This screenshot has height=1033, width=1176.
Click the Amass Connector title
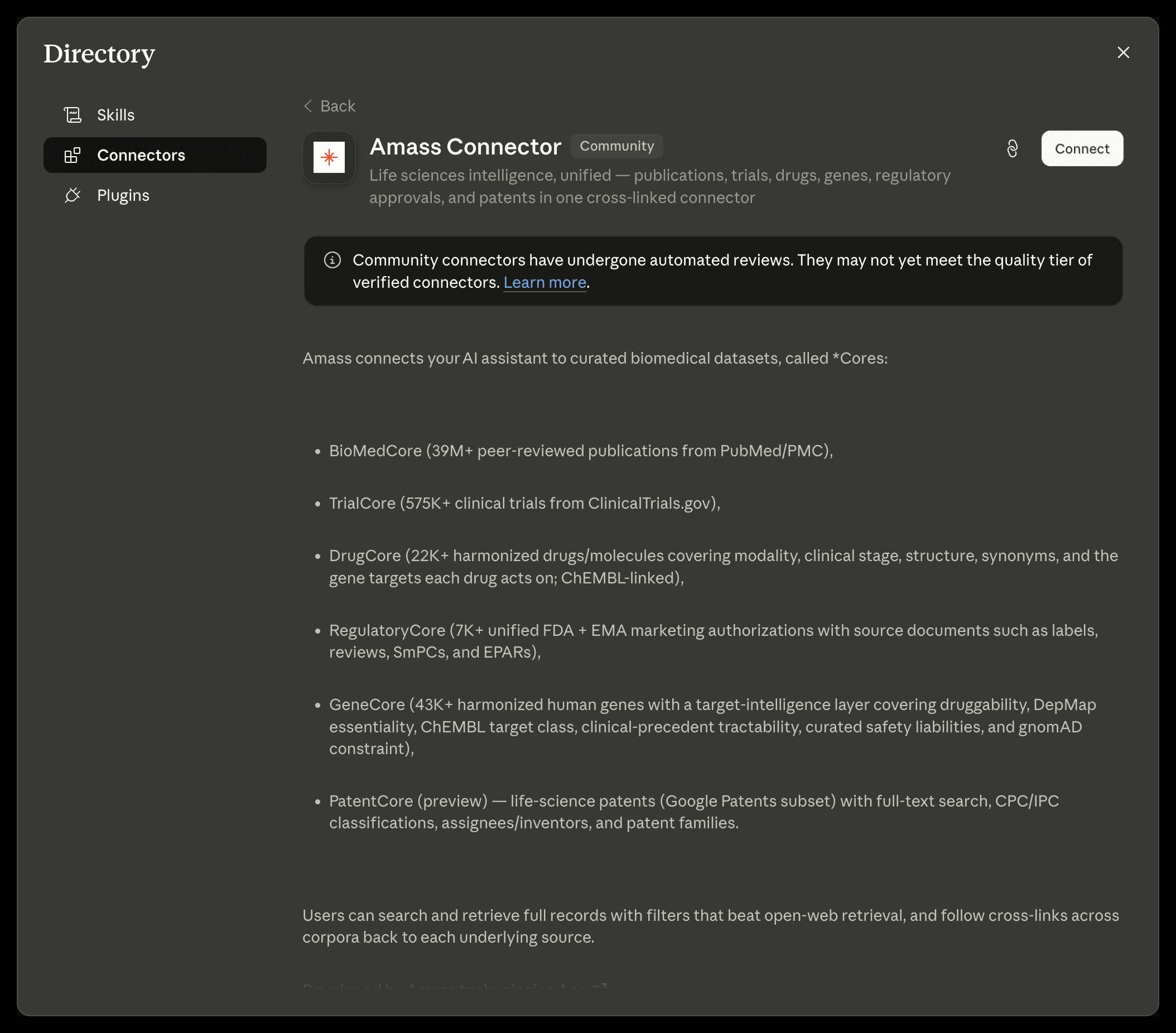point(465,147)
